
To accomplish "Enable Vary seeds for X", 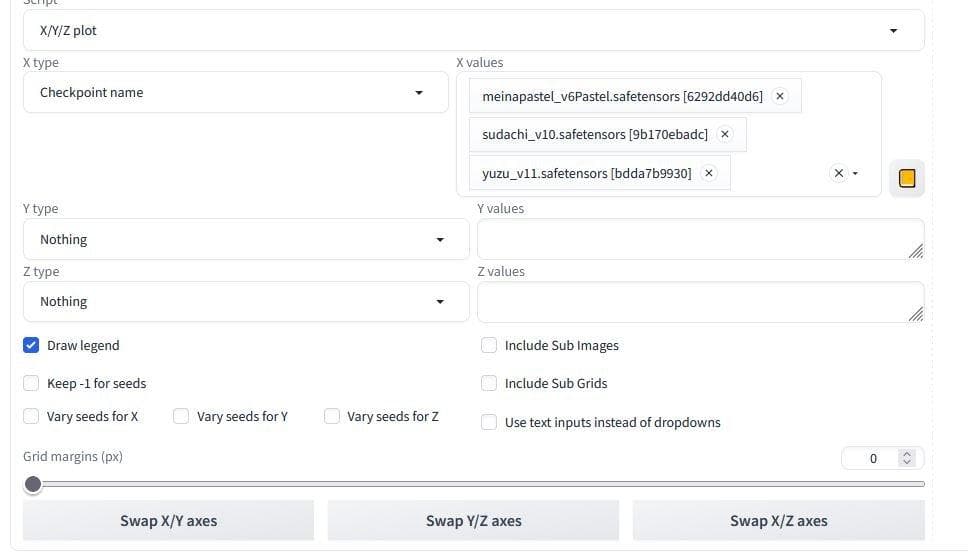I will pos(31,417).
